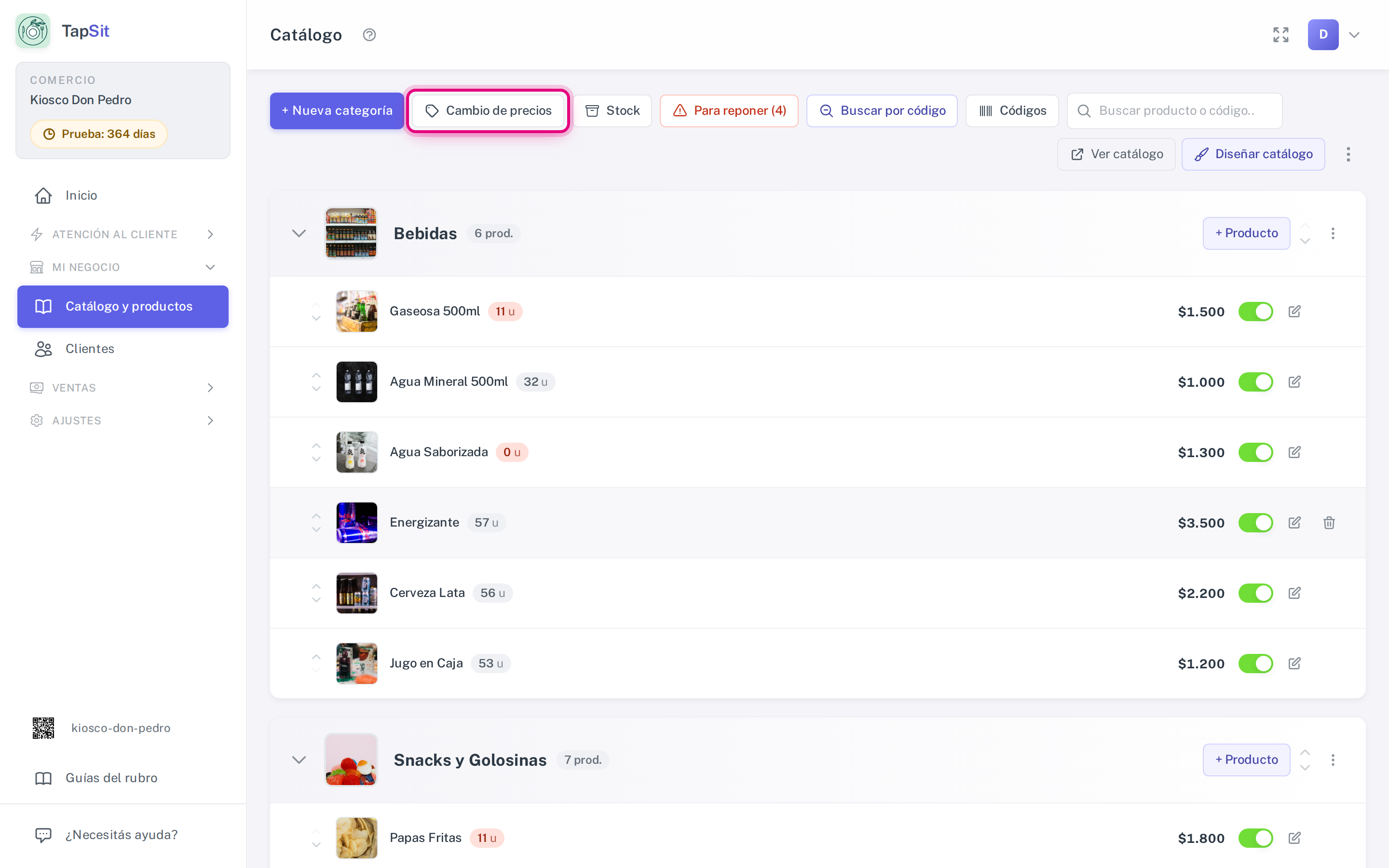Select Catálogo y productos menu item
Image resolution: width=1389 pixels, height=868 pixels.
[x=123, y=307]
